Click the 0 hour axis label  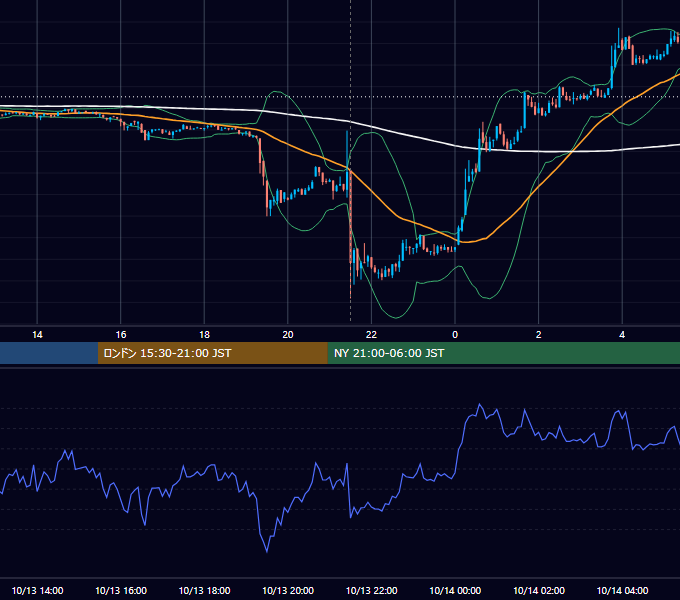[455, 335]
